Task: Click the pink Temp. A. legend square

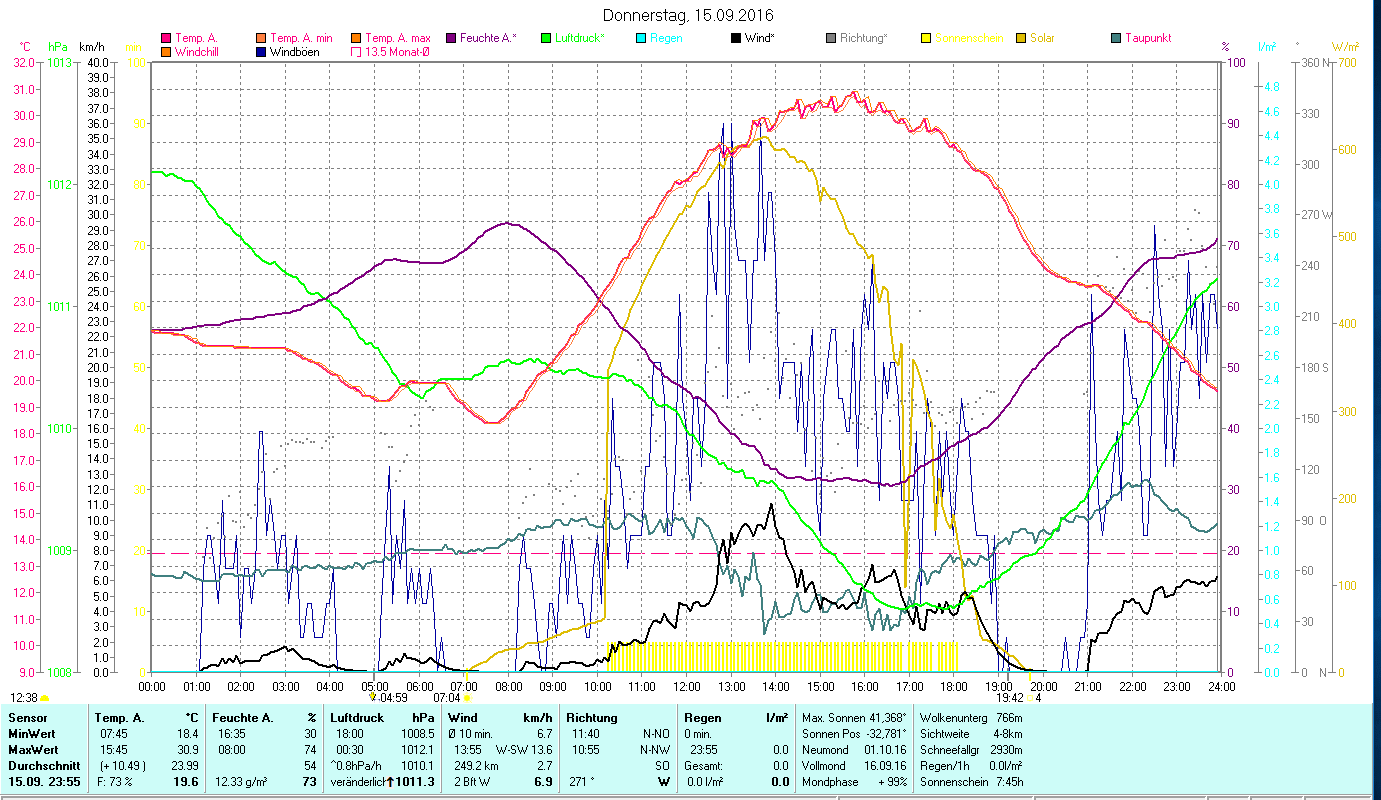Action: click(166, 39)
